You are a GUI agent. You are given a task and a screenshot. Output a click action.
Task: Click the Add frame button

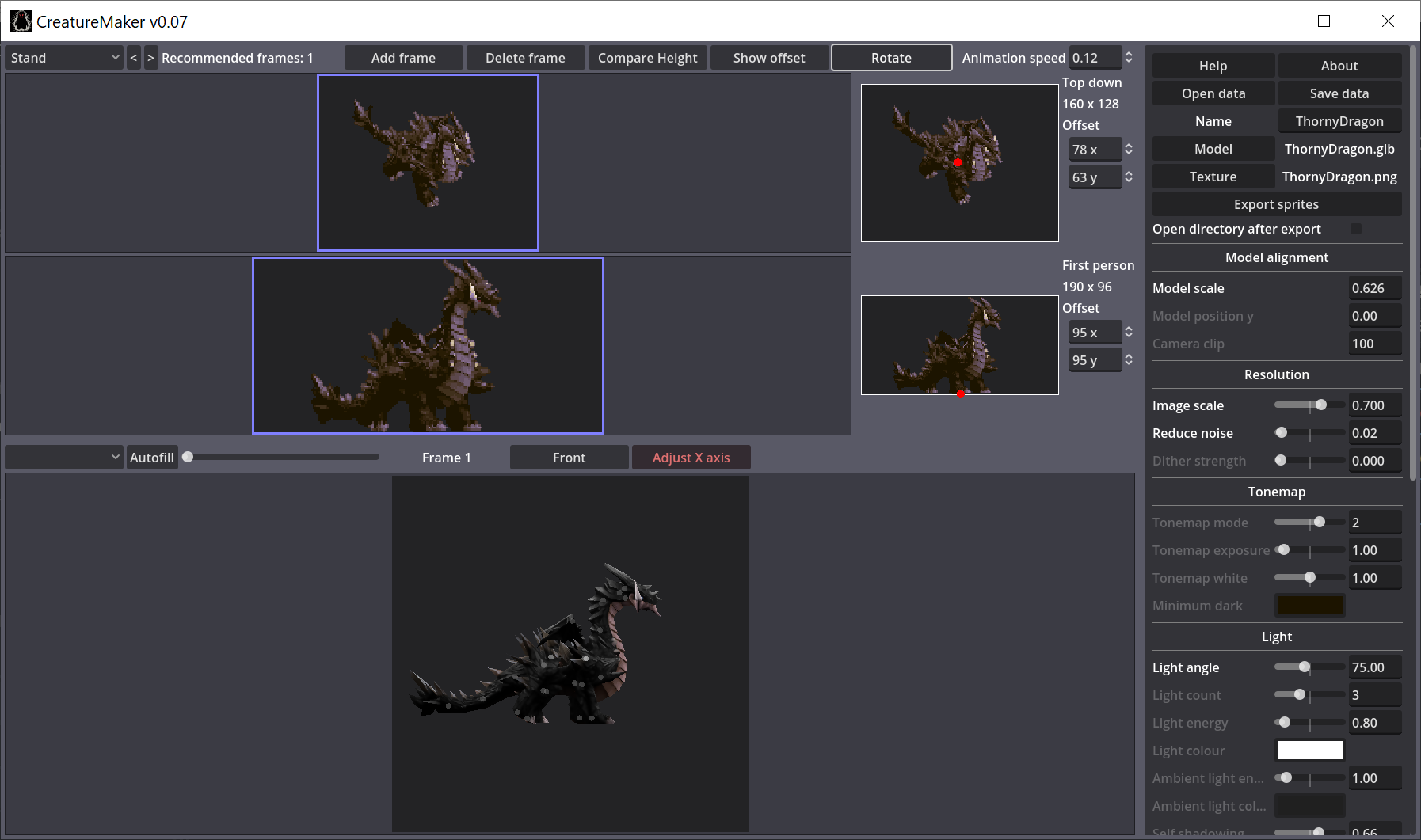point(404,57)
